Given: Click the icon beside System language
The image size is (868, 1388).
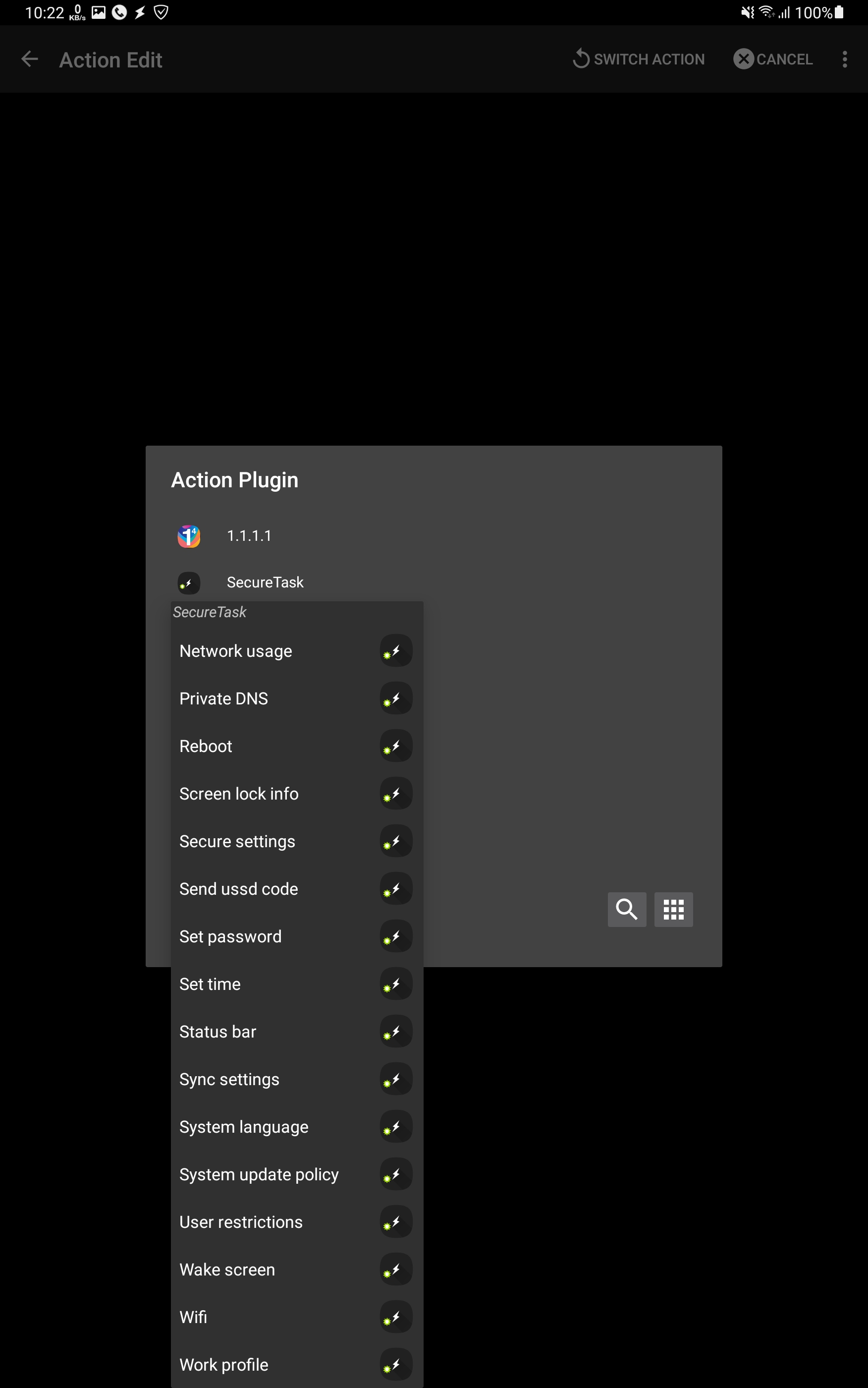Looking at the screenshot, I should click(x=396, y=1127).
